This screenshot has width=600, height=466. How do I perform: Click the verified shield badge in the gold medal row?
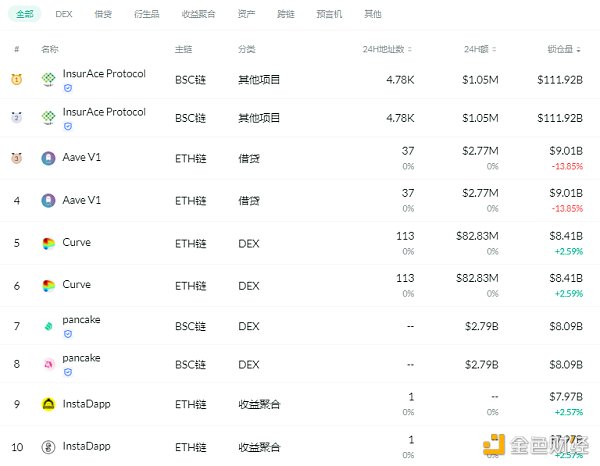[x=68, y=88]
